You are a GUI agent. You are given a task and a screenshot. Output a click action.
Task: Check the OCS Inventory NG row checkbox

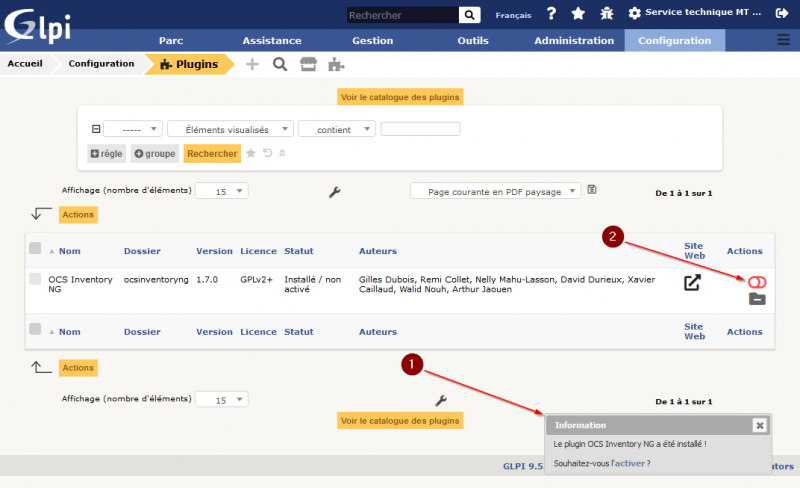35,279
